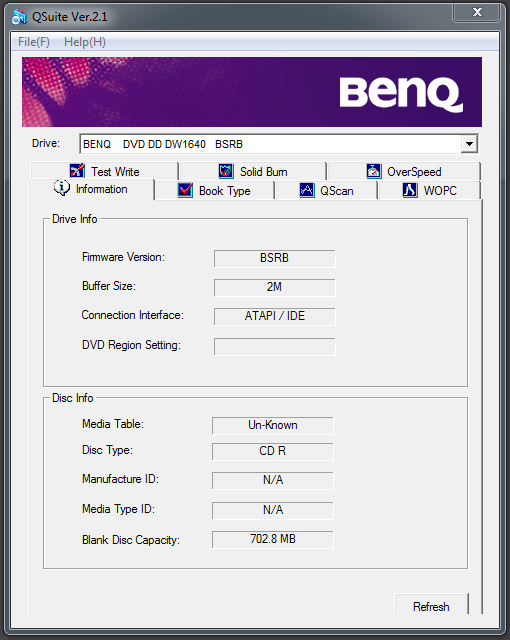Viewport: 510px width, 640px height.
Task: Switch to the QScan tab
Action: pos(326,191)
